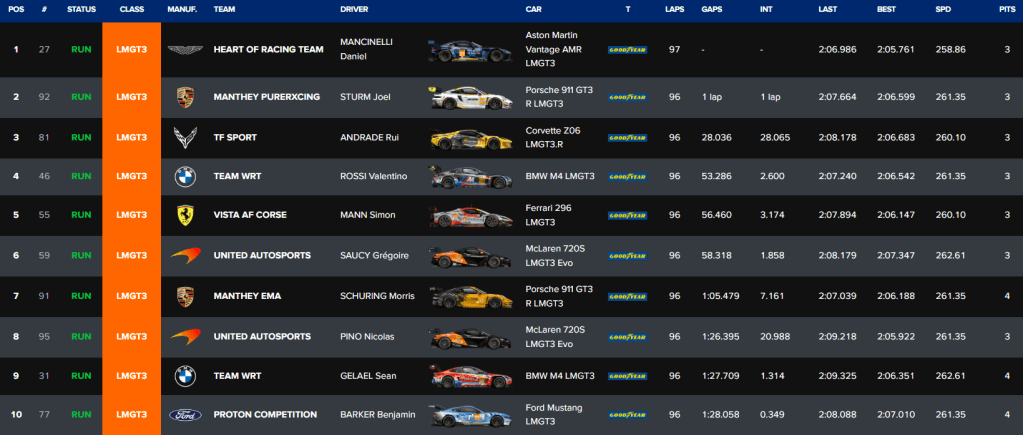
Task: Sort by the PITS column header
Action: [1007, 10]
